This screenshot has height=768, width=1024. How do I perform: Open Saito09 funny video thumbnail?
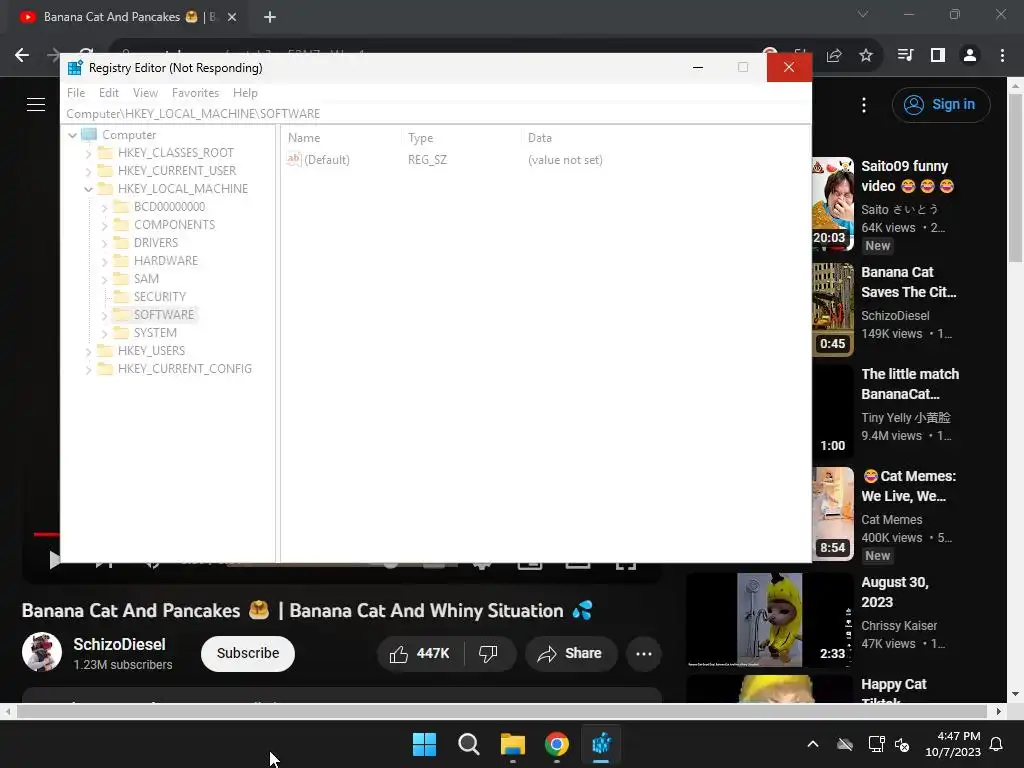click(x=833, y=204)
